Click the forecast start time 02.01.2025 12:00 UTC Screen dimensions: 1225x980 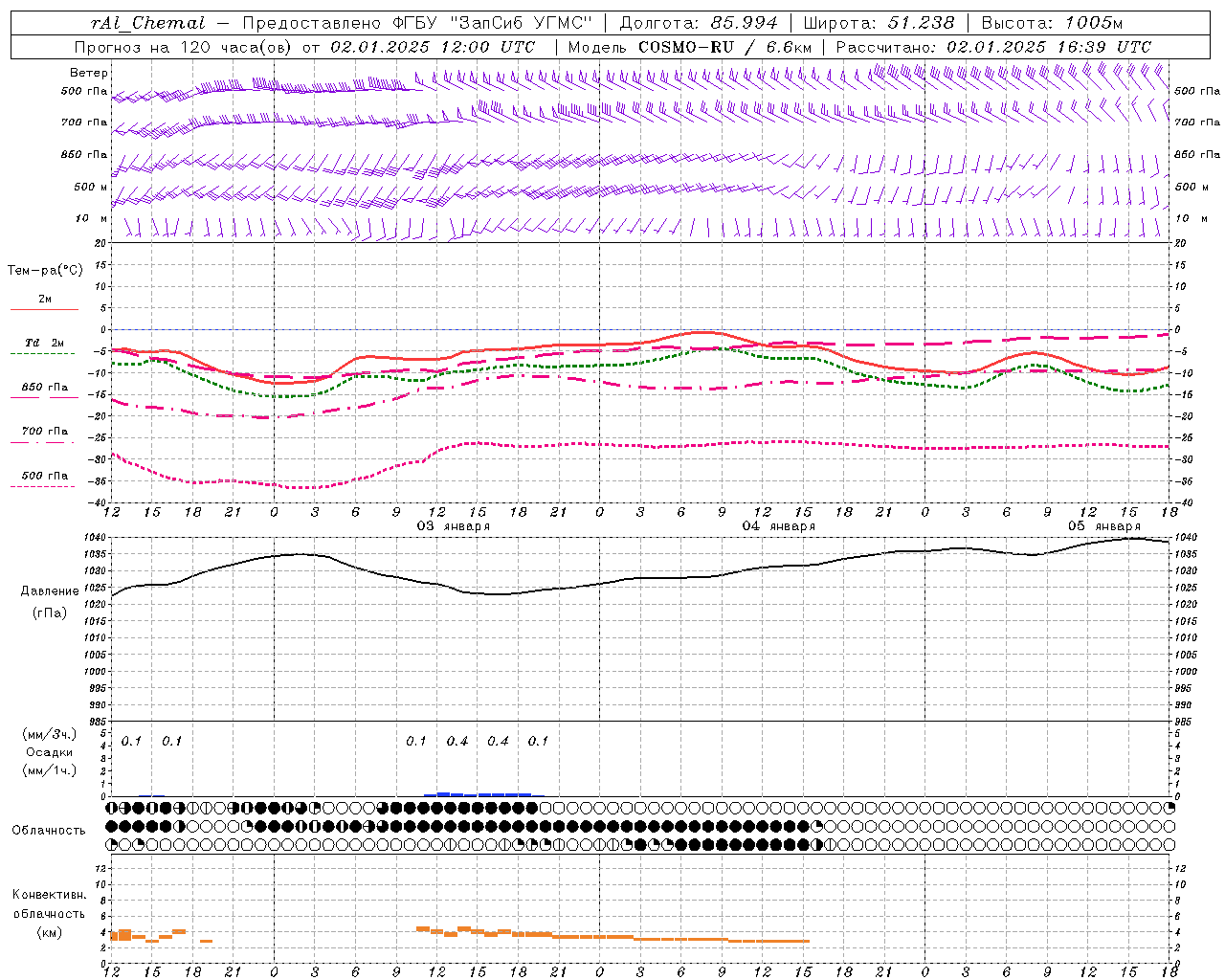tap(433, 47)
